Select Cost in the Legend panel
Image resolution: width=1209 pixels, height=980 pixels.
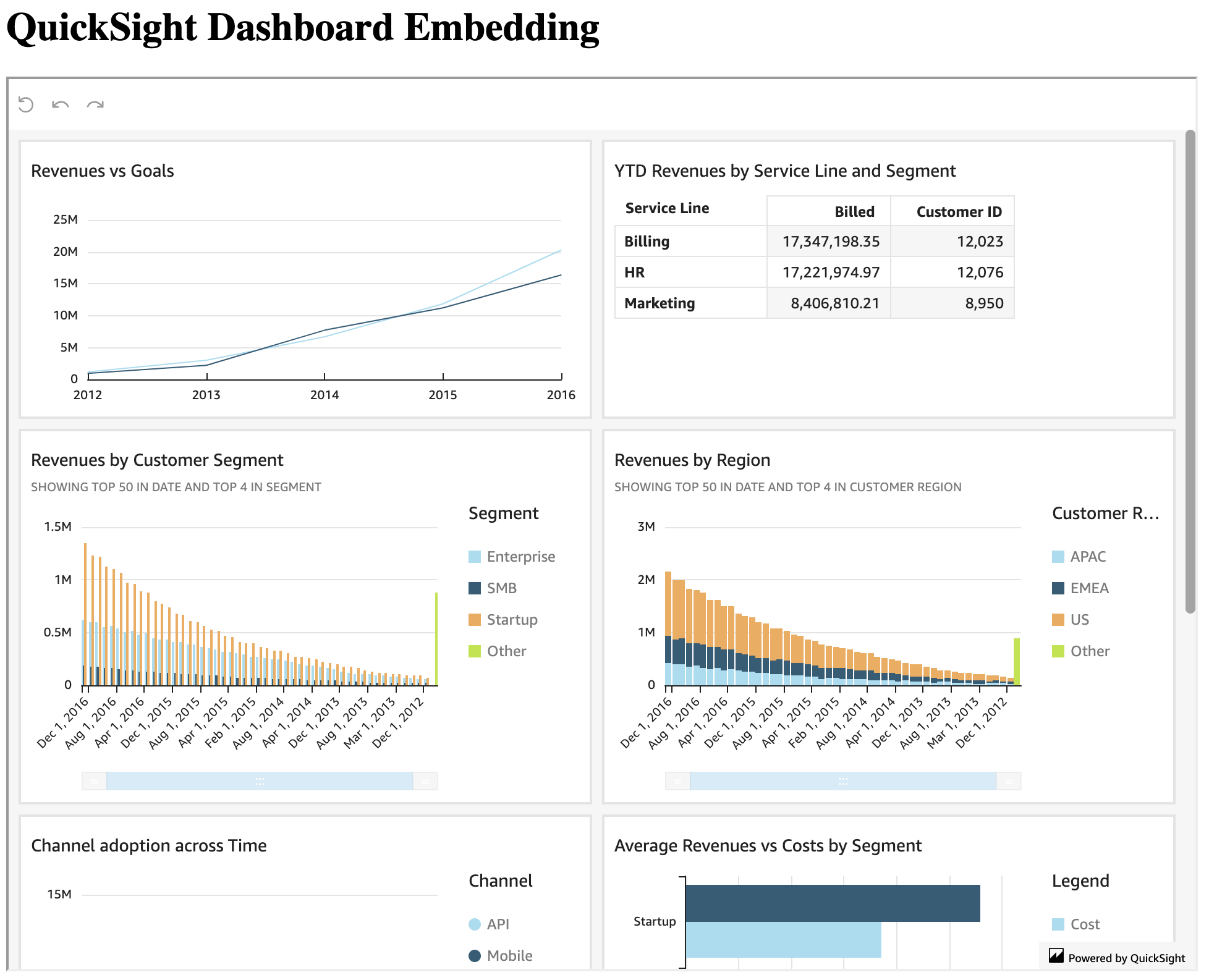click(x=1085, y=924)
